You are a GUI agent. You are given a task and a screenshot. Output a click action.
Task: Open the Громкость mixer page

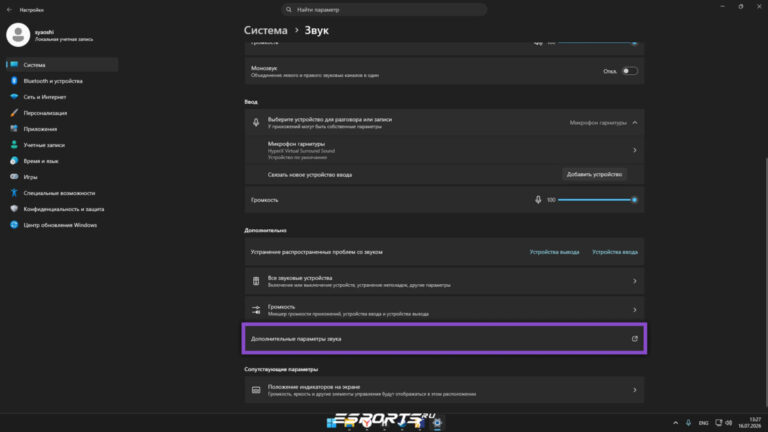click(x=444, y=310)
